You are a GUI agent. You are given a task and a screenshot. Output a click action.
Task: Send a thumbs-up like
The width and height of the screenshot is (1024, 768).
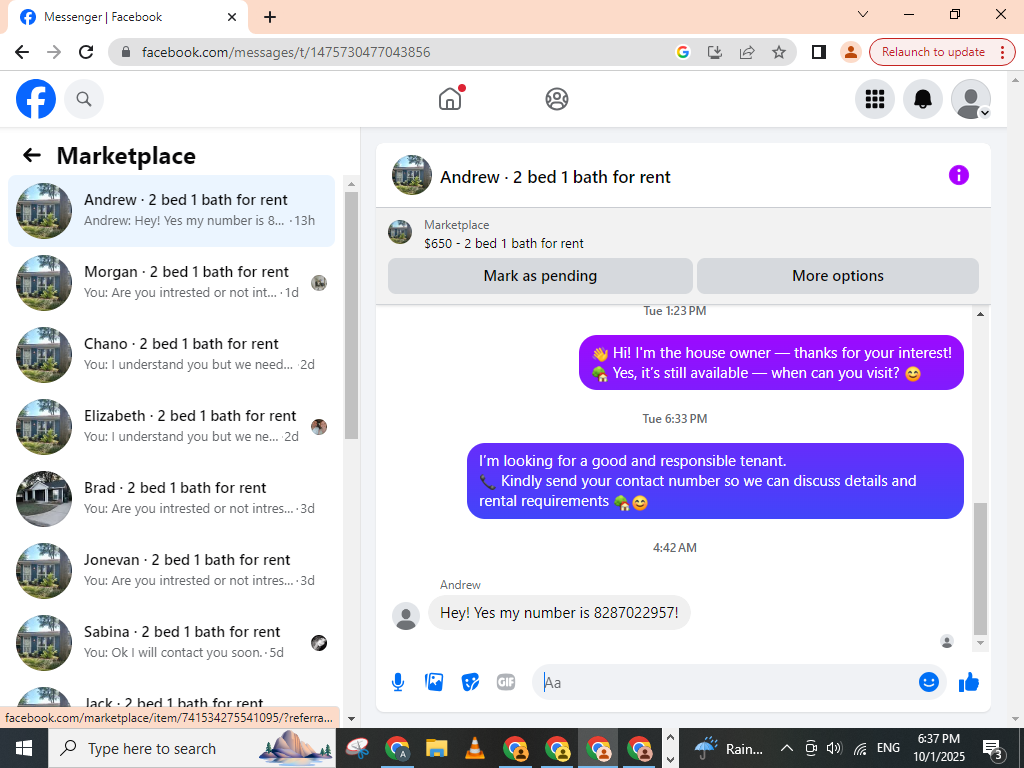pyautogui.click(x=968, y=682)
